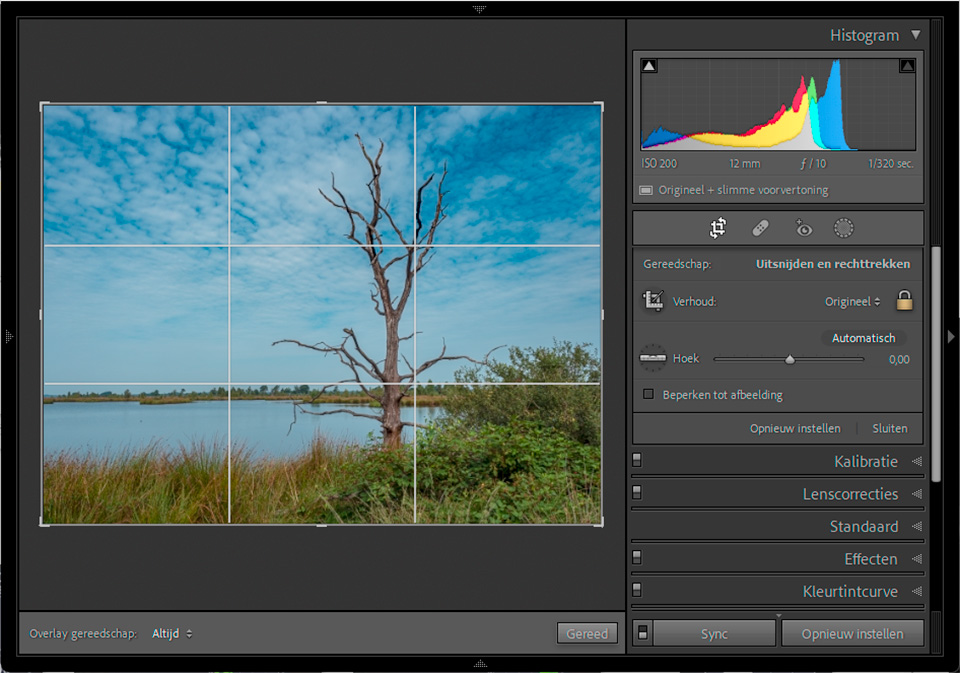This screenshot has width=960, height=673.
Task: Toggle highlight clipping indicator in histogram
Action: (x=907, y=66)
